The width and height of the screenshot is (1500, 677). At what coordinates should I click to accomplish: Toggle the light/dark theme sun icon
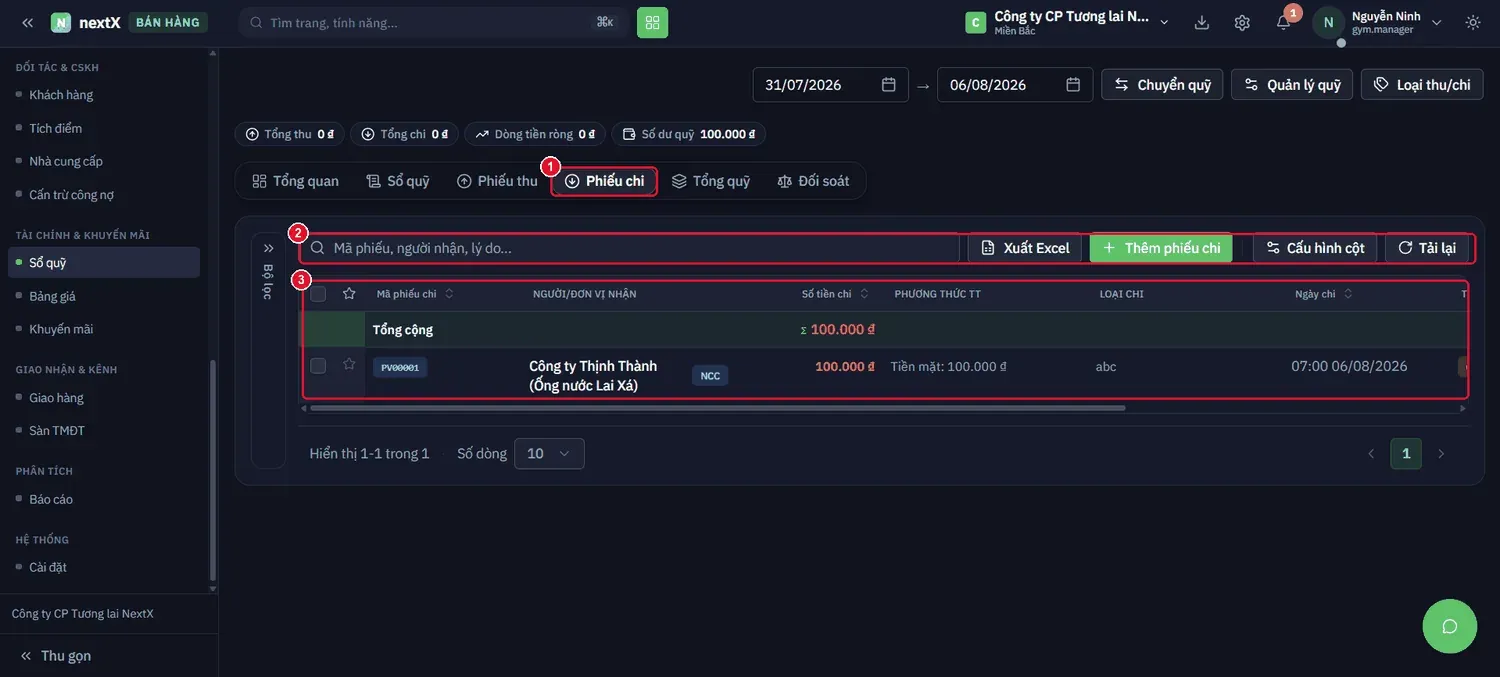pos(1473,22)
